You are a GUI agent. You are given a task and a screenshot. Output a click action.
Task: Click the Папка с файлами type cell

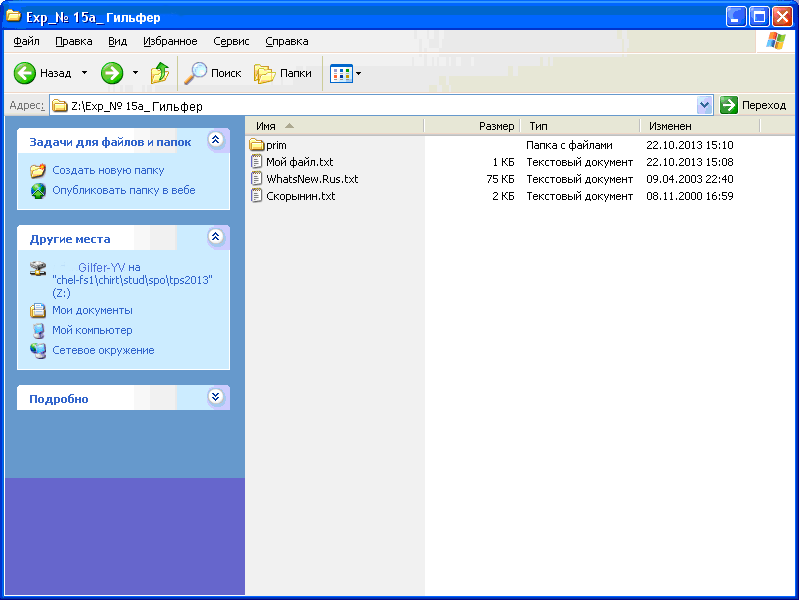pos(569,145)
